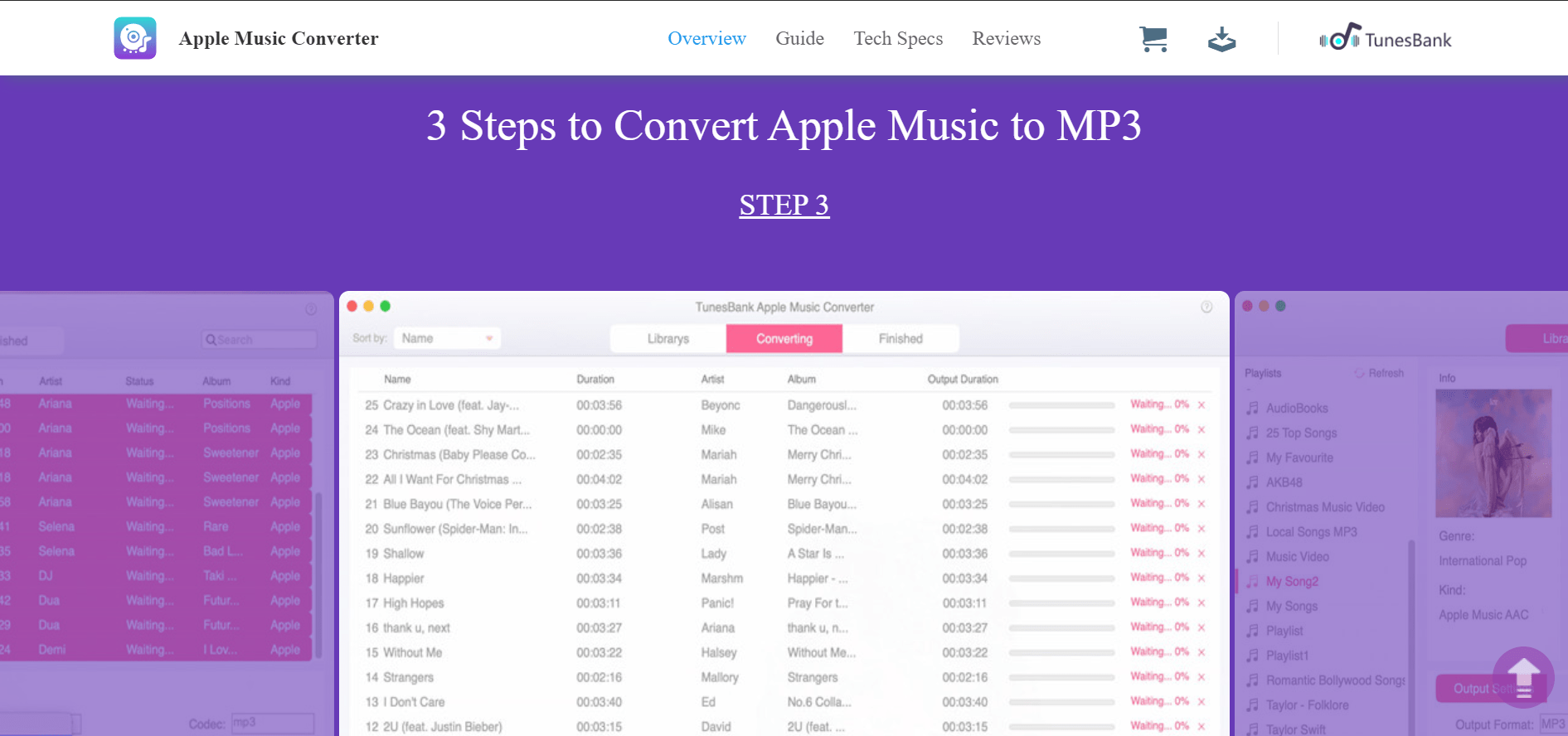Click Refresh icon in Playlists panel
Viewport: 1568px width, 736px height.
coord(1360,373)
